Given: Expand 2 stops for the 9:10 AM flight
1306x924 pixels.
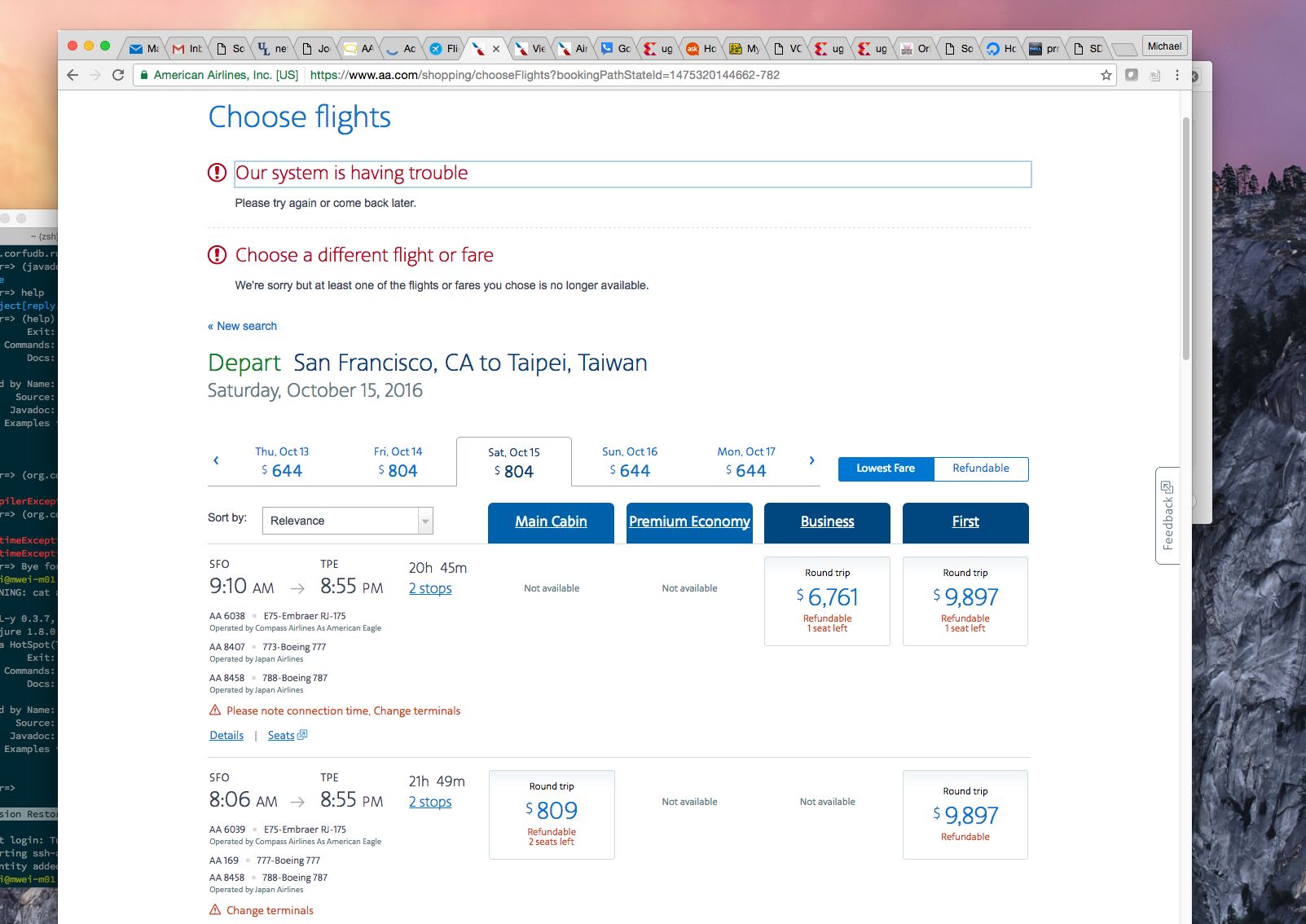Looking at the screenshot, I should coord(430,588).
